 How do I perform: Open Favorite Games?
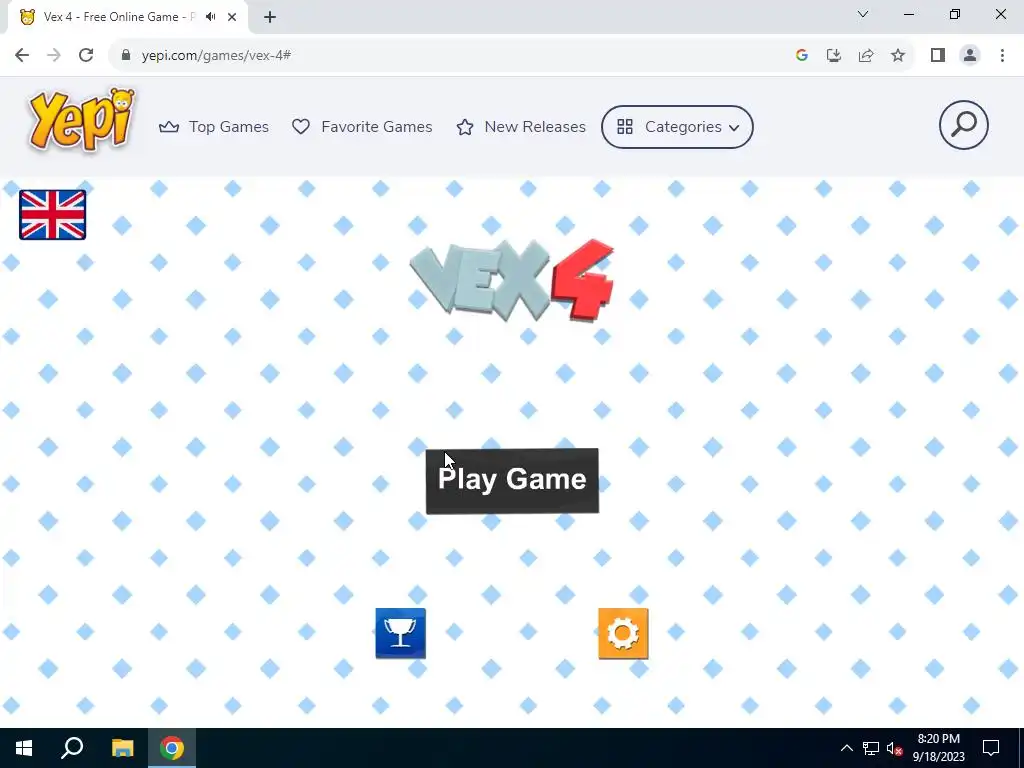pos(362,127)
